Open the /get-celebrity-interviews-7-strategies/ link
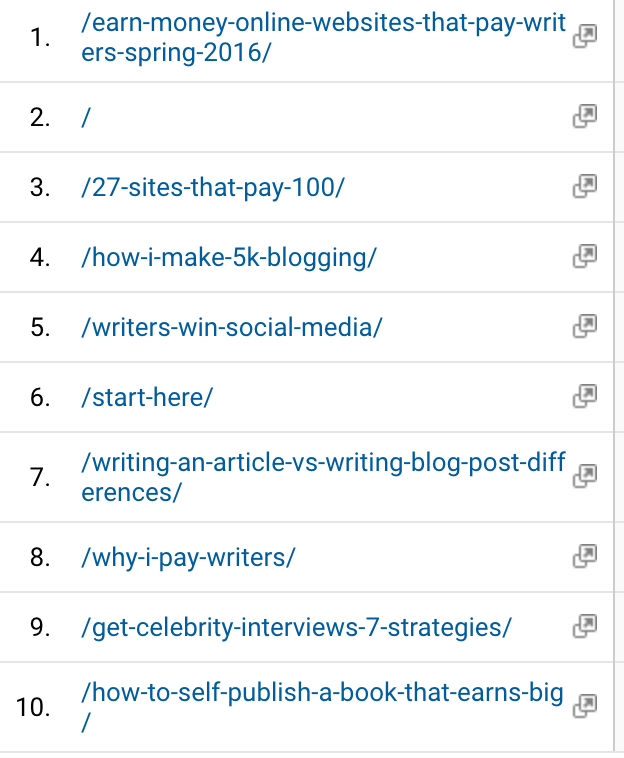Viewport: 624px width, 758px height. pyautogui.click(x=296, y=627)
